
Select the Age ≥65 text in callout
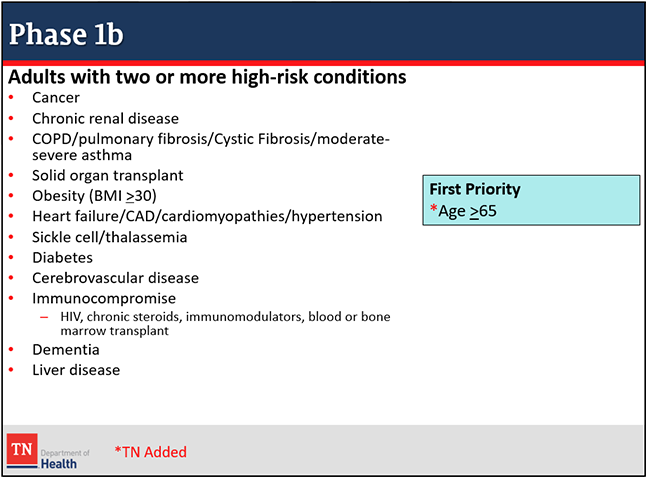point(467,211)
